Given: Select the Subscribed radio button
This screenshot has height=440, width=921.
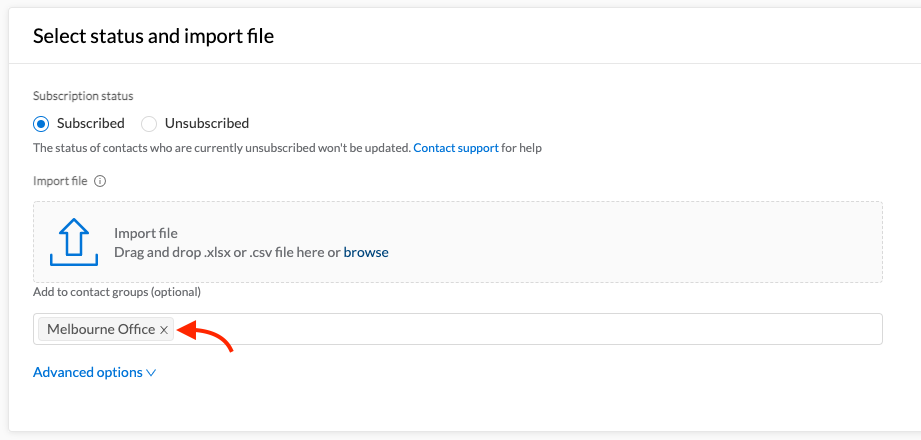Looking at the screenshot, I should [x=41, y=124].
